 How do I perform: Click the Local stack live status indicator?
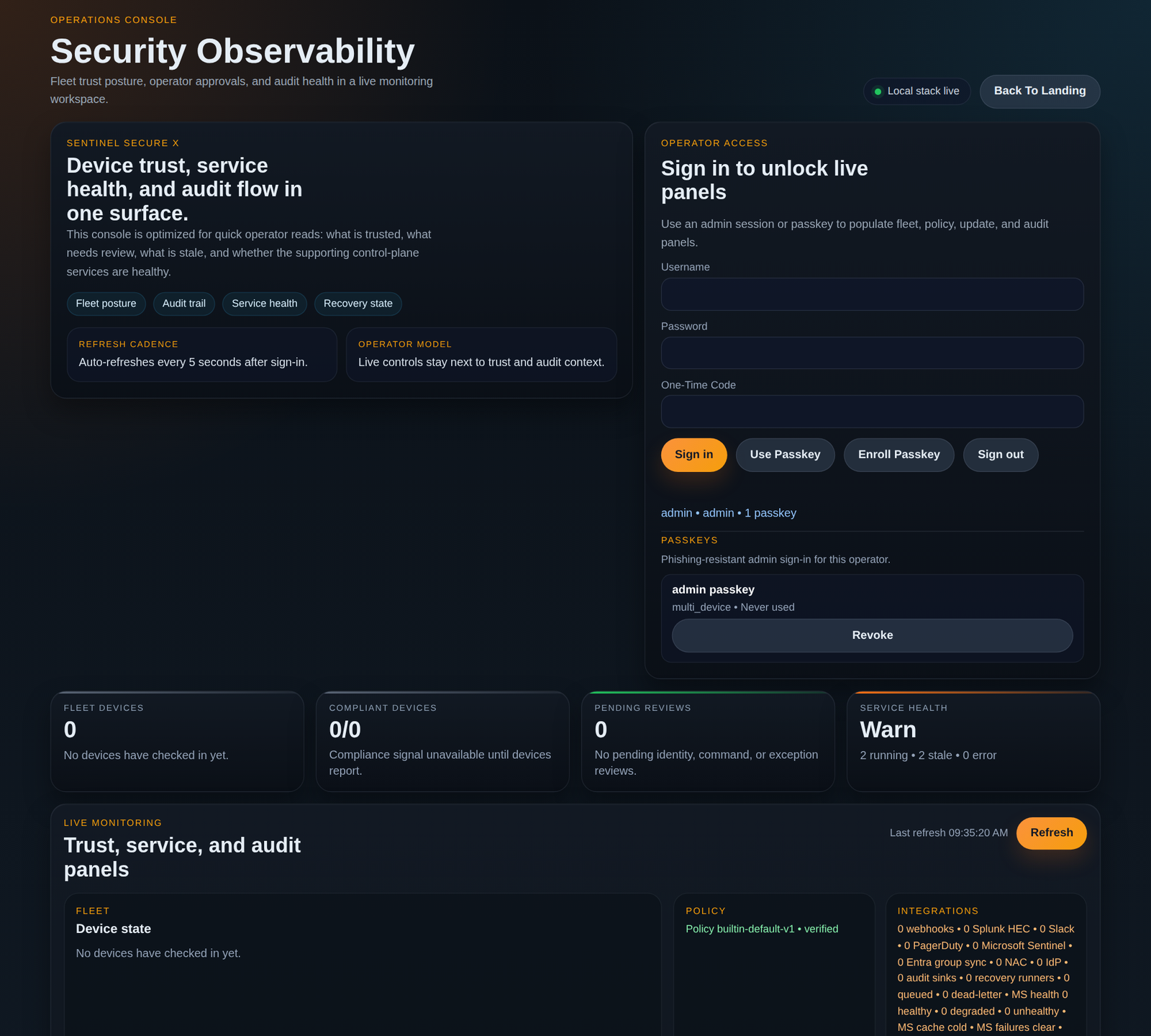tap(916, 91)
